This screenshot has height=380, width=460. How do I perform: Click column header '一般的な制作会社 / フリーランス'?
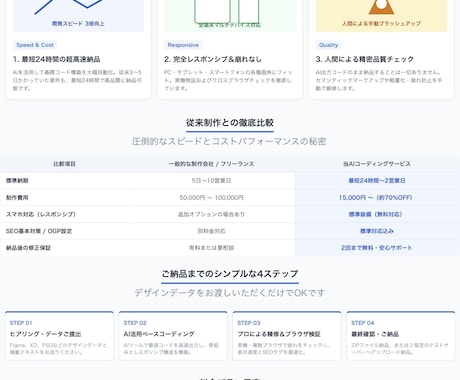tap(211, 164)
